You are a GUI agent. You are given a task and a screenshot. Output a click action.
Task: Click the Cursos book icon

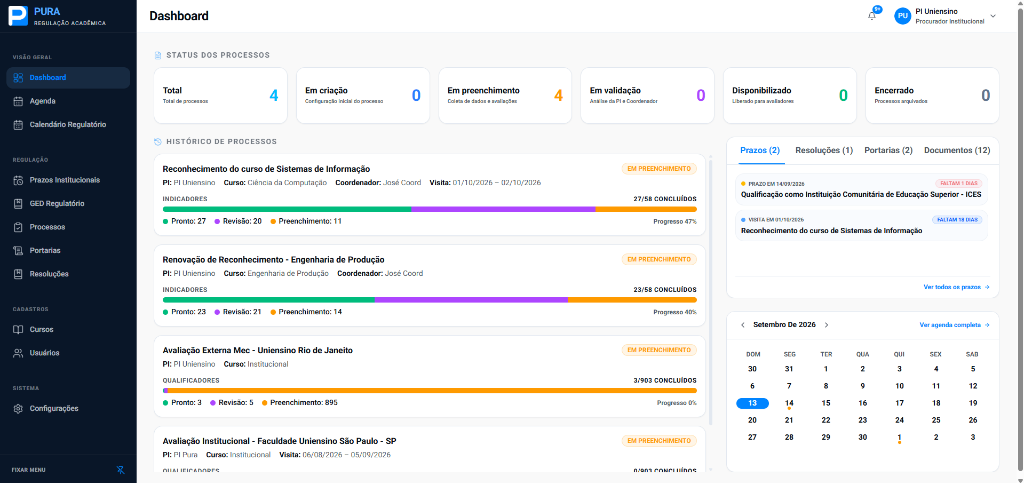tap(18, 330)
